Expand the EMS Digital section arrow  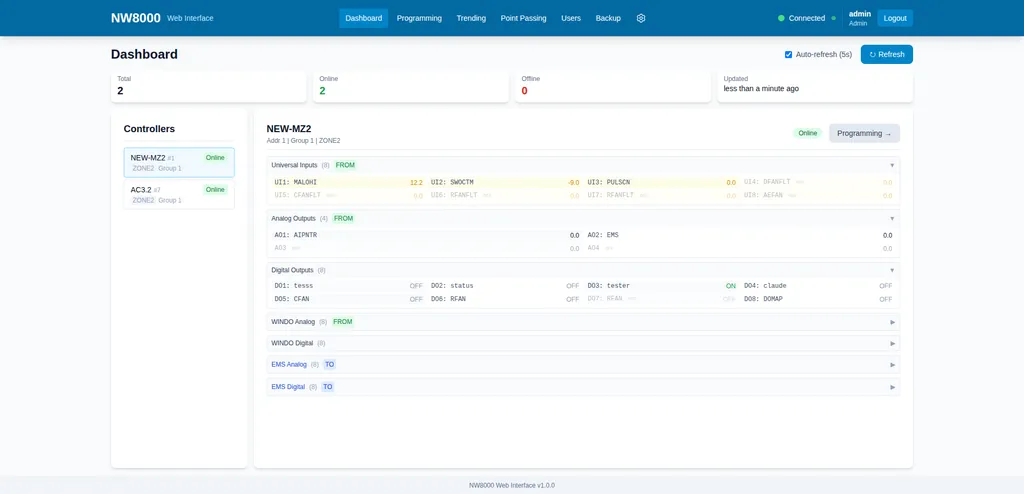coord(892,387)
